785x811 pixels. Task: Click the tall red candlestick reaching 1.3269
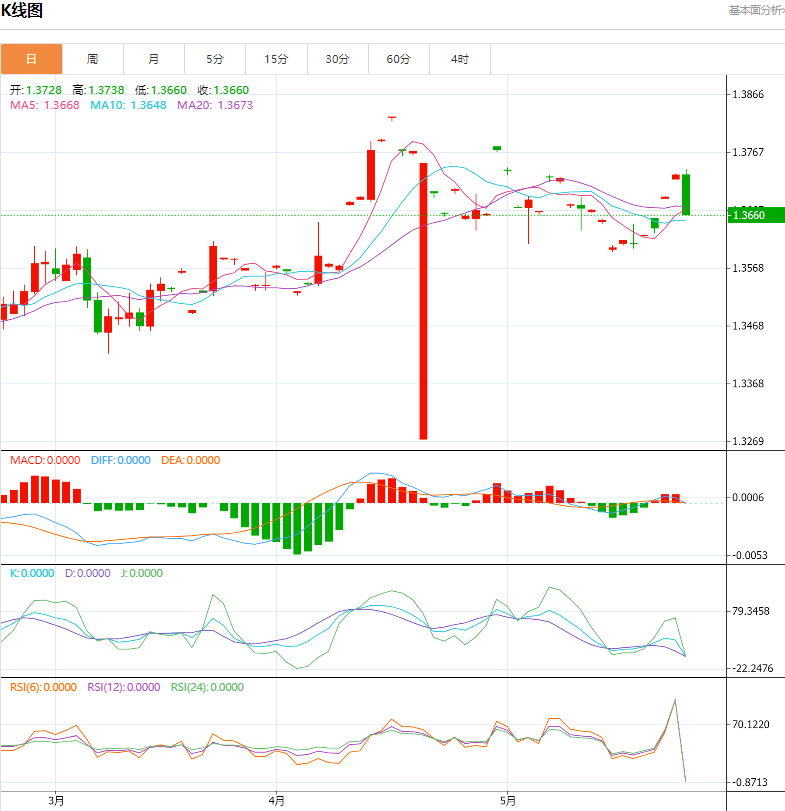coord(423,301)
